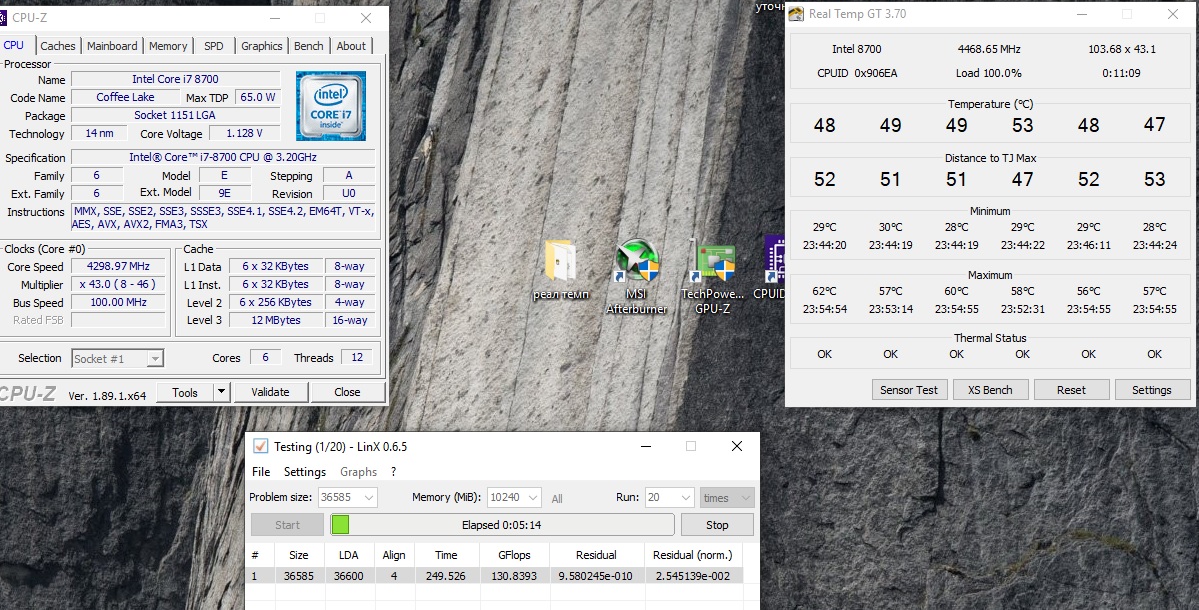Open the Settings menu in LinX

pyautogui.click(x=304, y=472)
